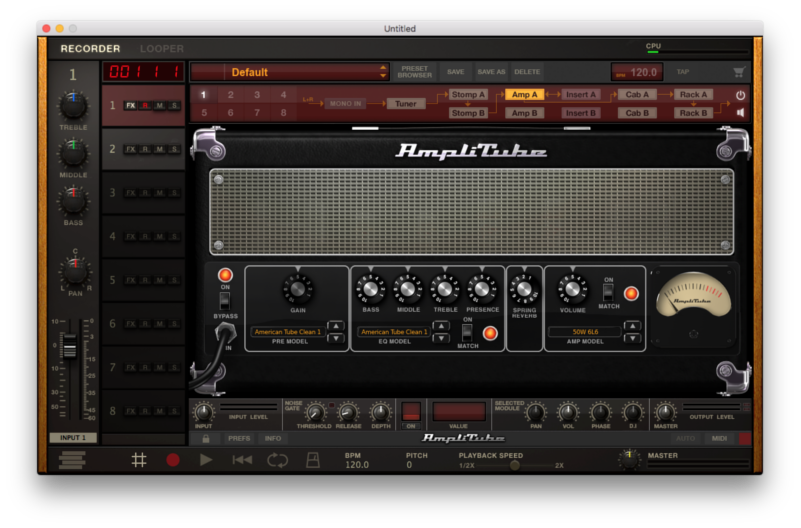Select the Stomp A module
The image size is (801, 528).
468,94
